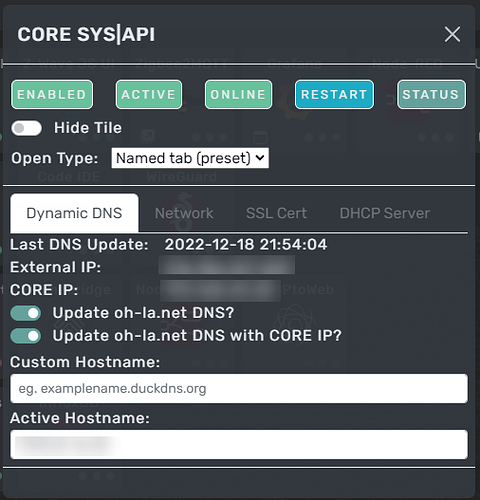Click the ACTIVE status button
The width and height of the screenshot is (480, 500).
point(149,94)
